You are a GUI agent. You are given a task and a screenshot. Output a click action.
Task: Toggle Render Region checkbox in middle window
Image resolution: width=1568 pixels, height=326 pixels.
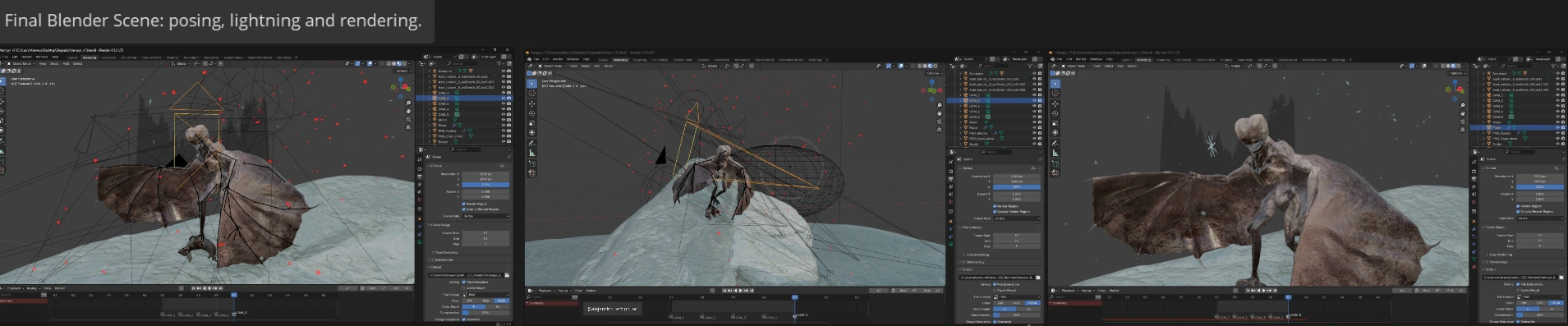point(995,206)
